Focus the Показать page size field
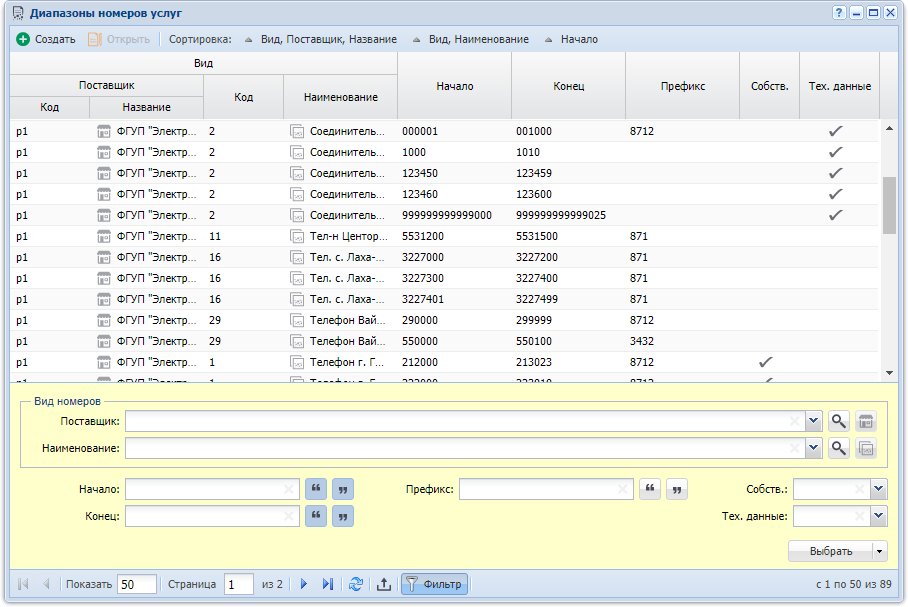 pyautogui.click(x=137, y=584)
